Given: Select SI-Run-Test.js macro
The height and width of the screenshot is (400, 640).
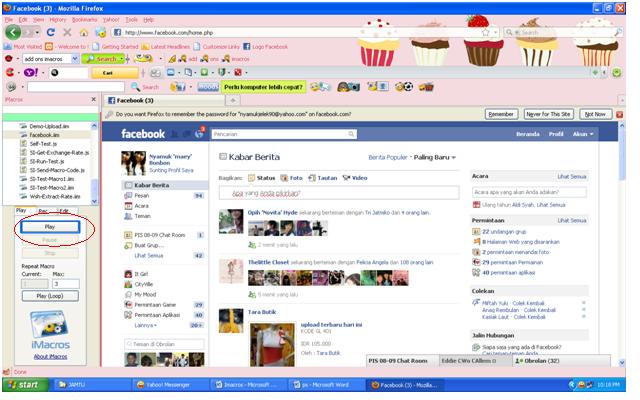Looking at the screenshot, I should (47, 161).
